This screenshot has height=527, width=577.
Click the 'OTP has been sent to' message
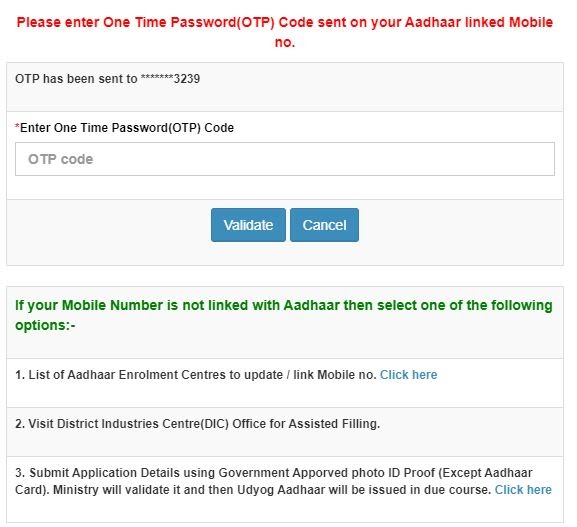[x=76, y=79]
